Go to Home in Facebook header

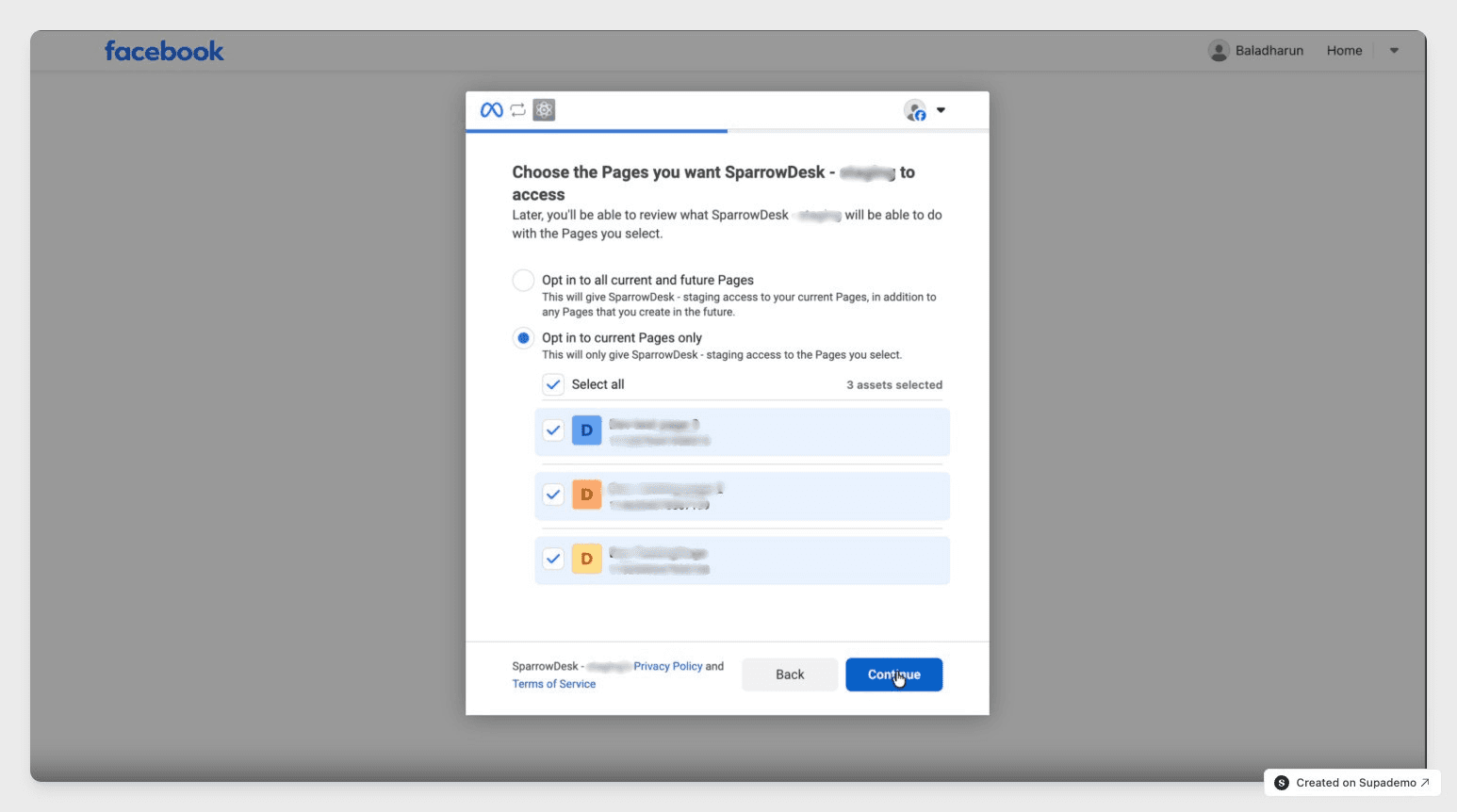(1344, 51)
